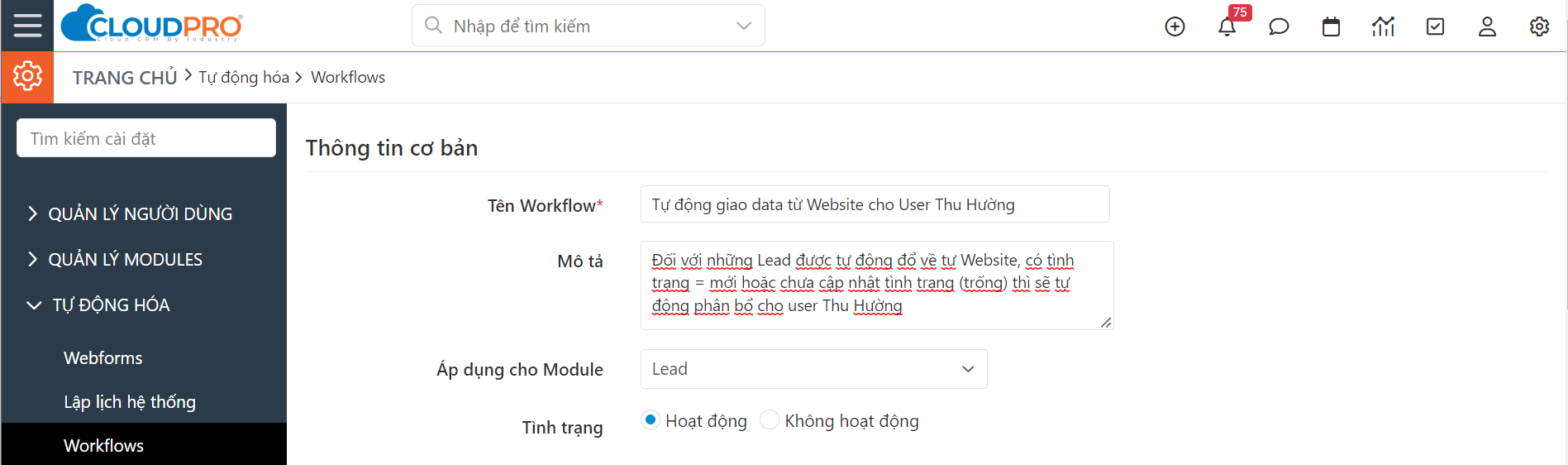This screenshot has height=465, width=1568.
Task: Expand the global search dropdown arrow
Action: (744, 26)
